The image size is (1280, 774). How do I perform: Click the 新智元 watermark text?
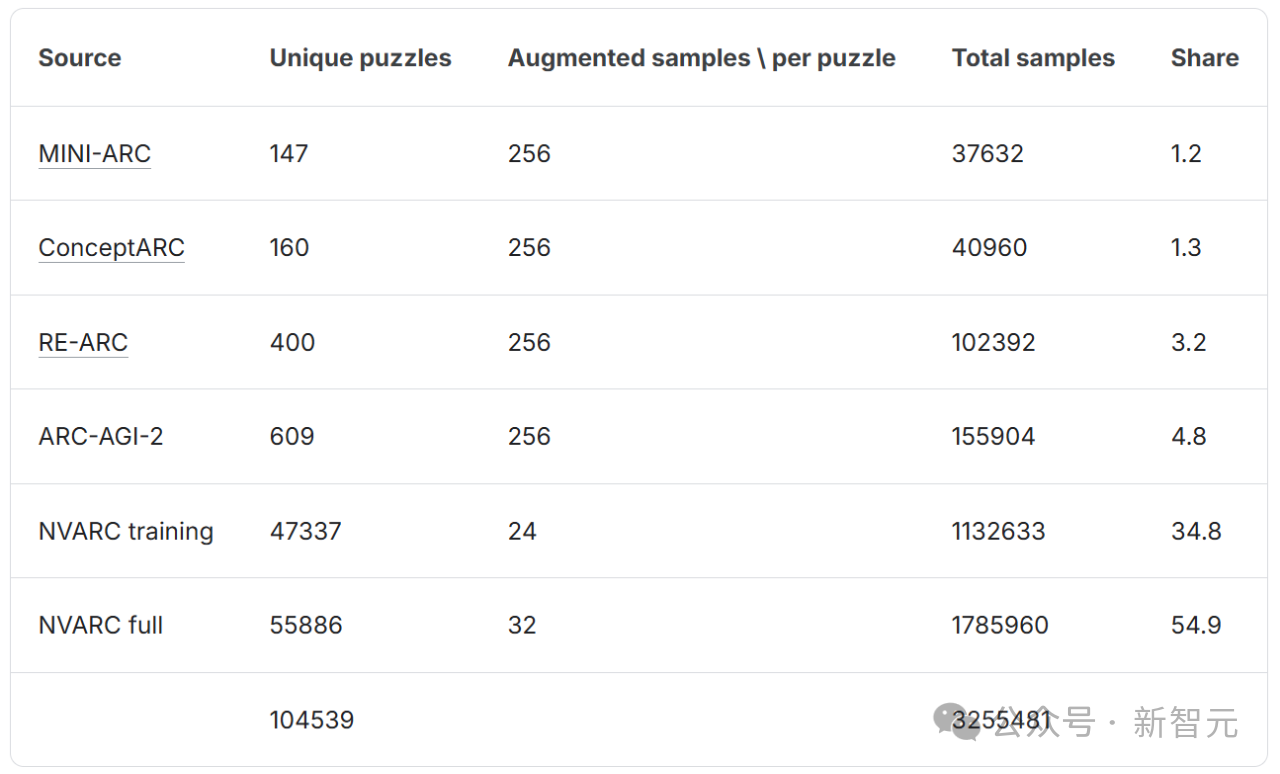1186,722
